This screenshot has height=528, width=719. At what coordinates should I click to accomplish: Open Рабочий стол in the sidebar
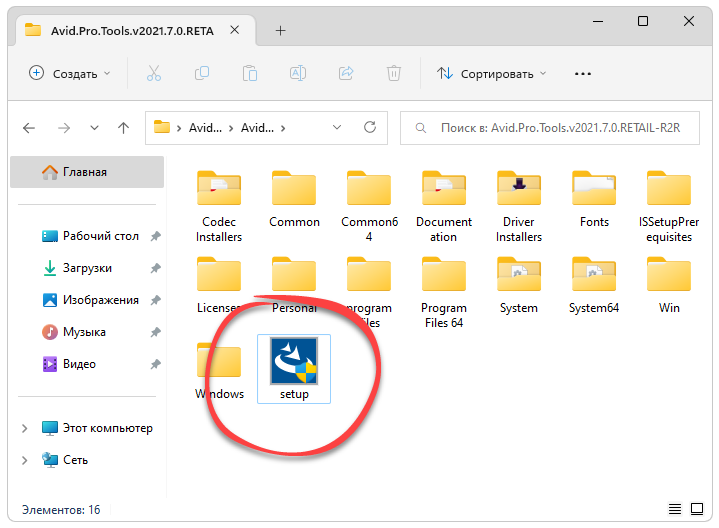point(90,236)
